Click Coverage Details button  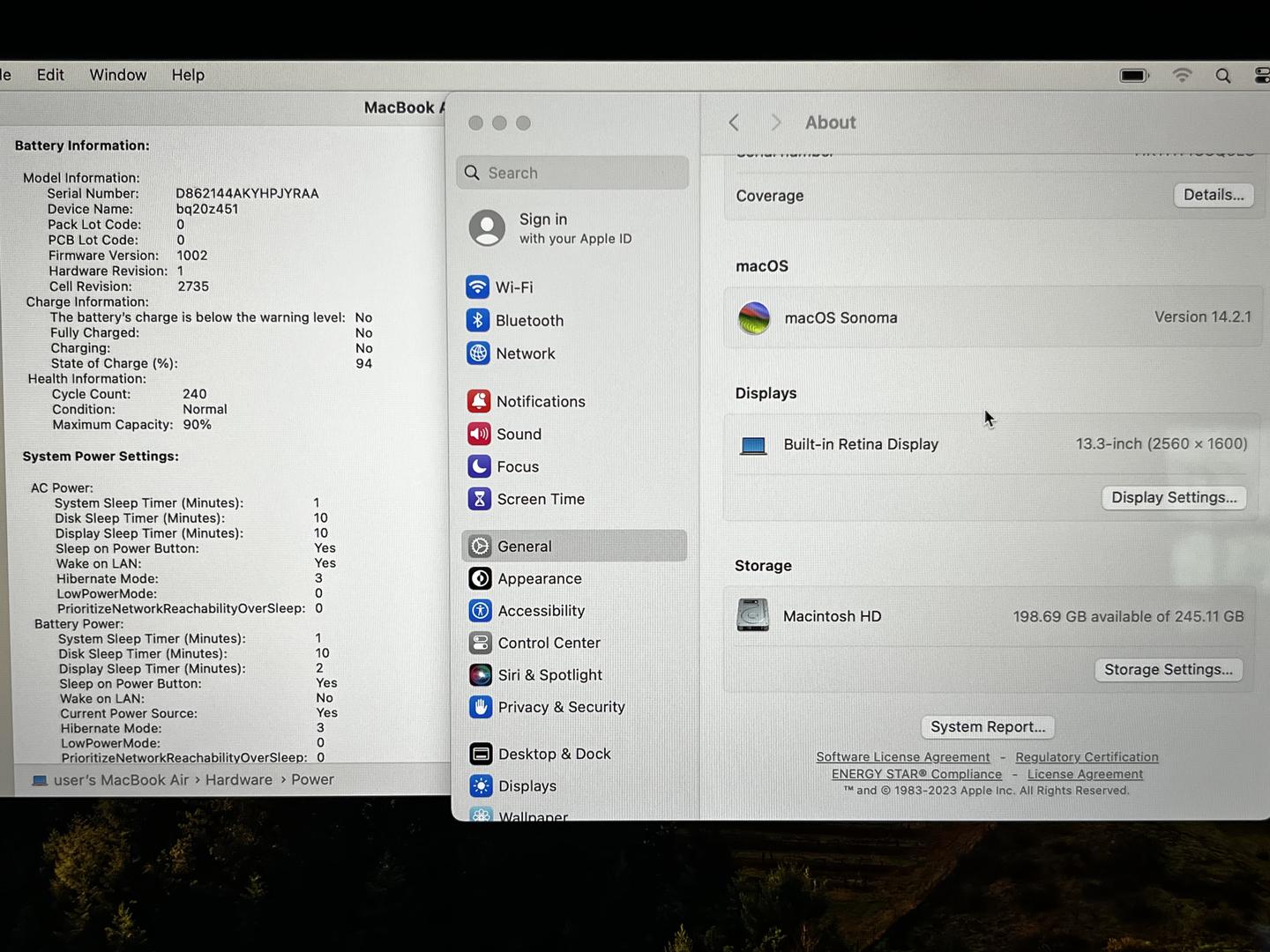pos(1214,195)
